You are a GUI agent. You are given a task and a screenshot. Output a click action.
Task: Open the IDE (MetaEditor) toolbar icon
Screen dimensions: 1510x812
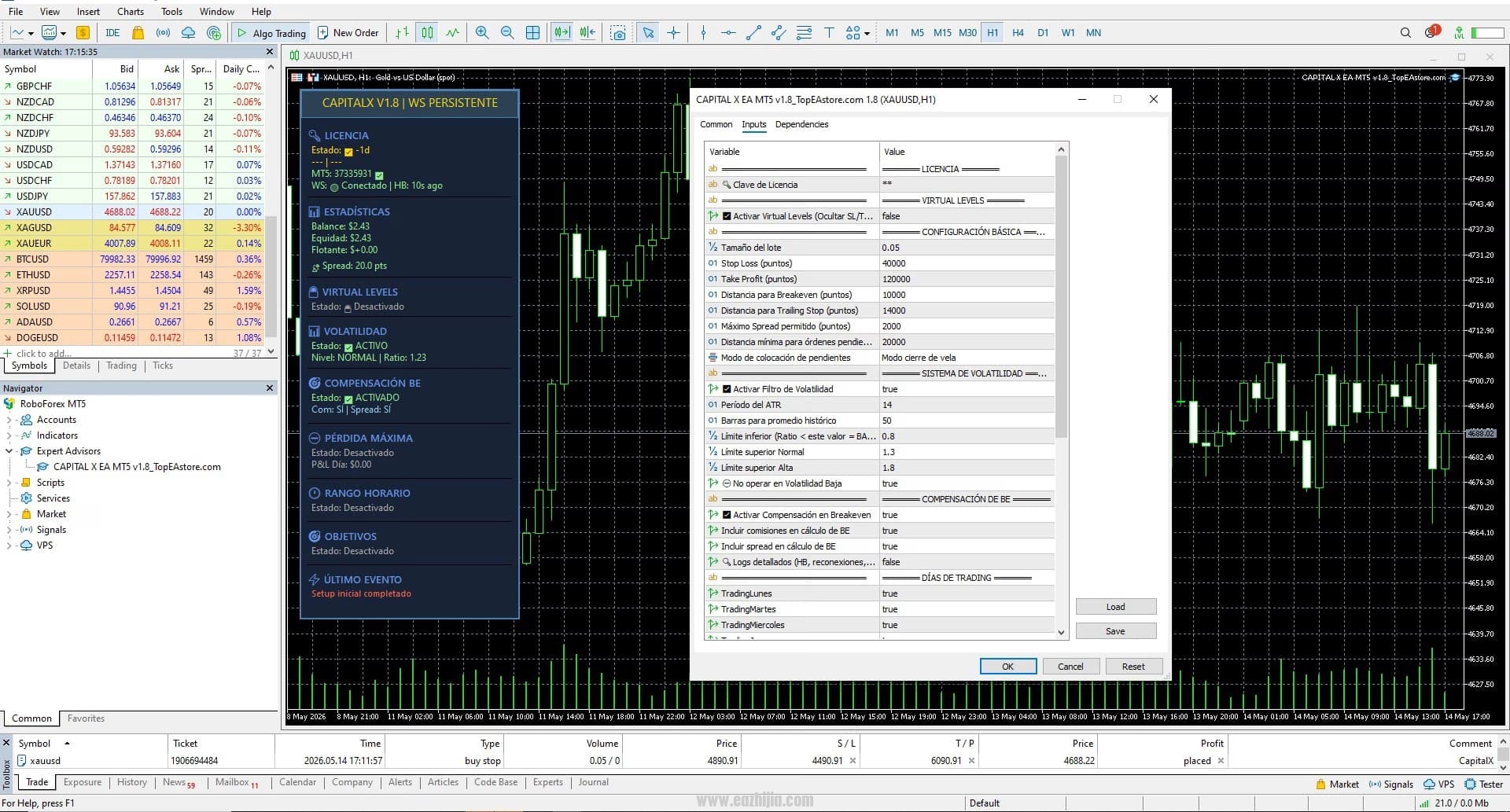[x=112, y=33]
